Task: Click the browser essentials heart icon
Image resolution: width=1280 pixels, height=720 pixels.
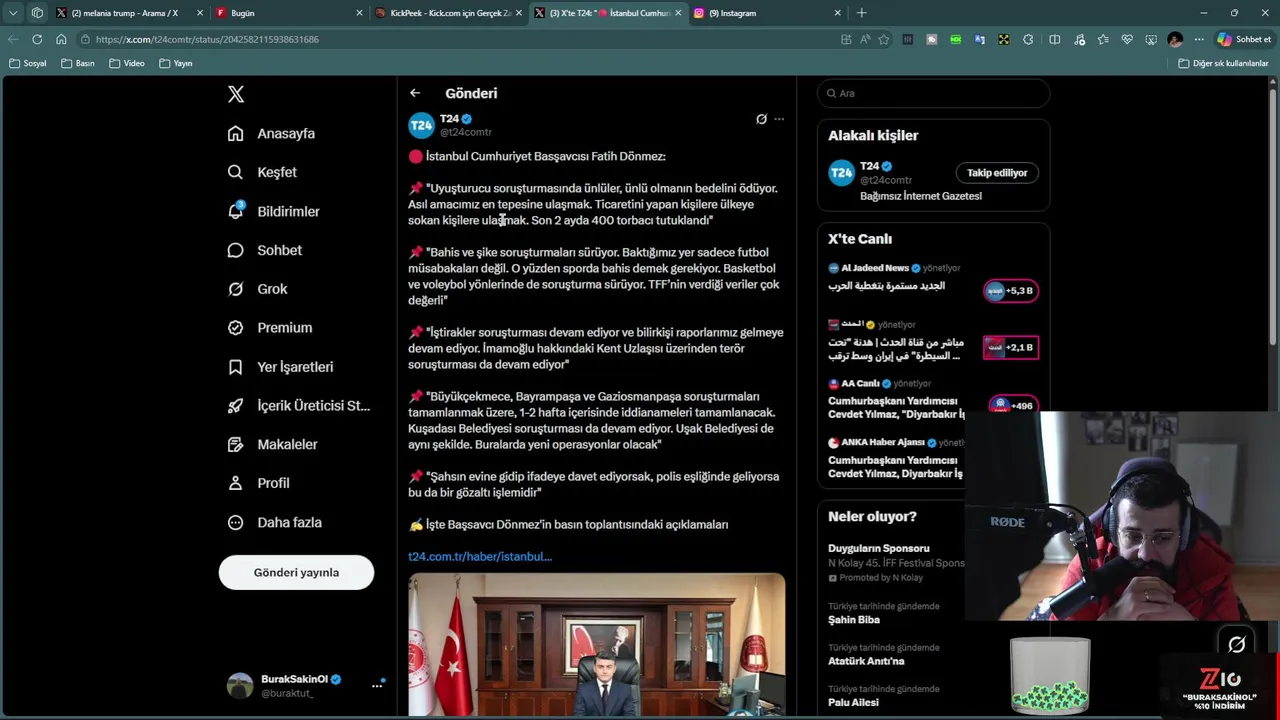Action: pyautogui.click(x=1127, y=39)
